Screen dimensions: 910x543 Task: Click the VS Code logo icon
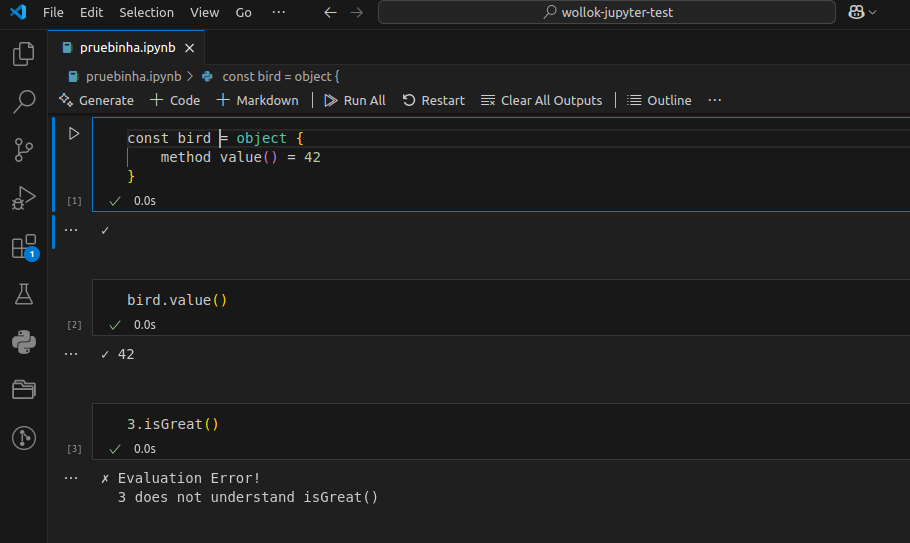(x=18, y=12)
